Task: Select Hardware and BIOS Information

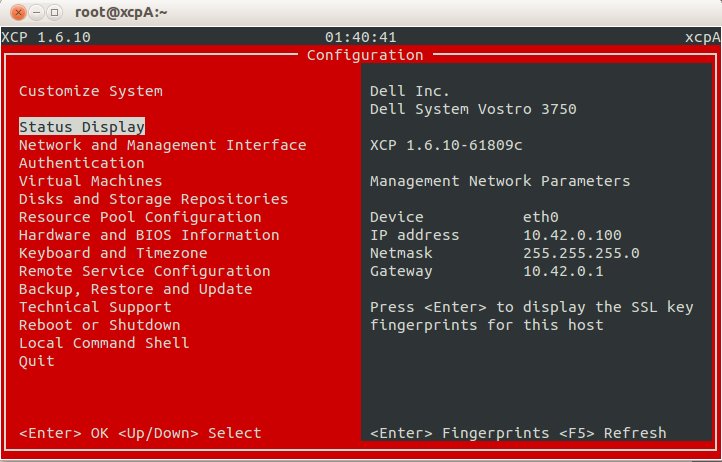Action: (149, 234)
